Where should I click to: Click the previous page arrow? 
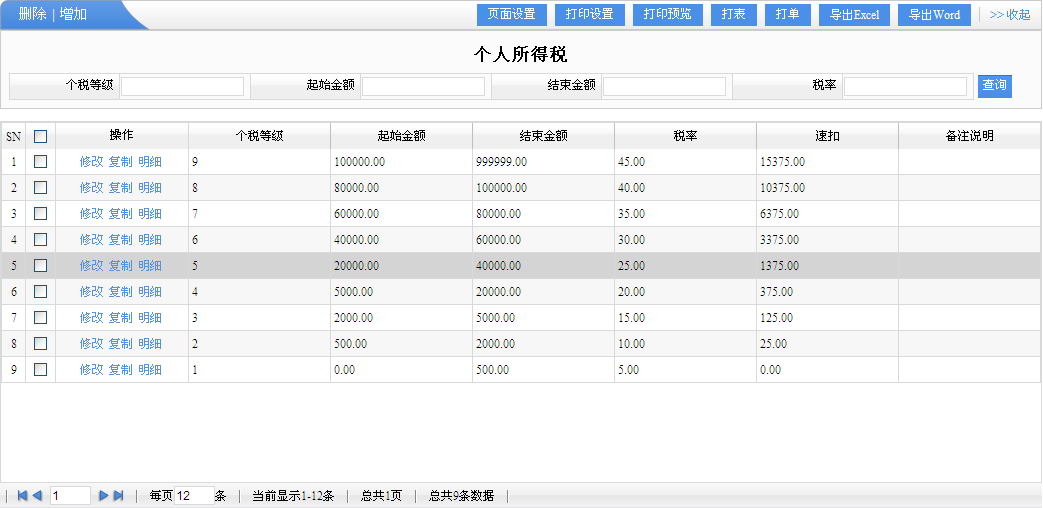[x=37, y=496]
